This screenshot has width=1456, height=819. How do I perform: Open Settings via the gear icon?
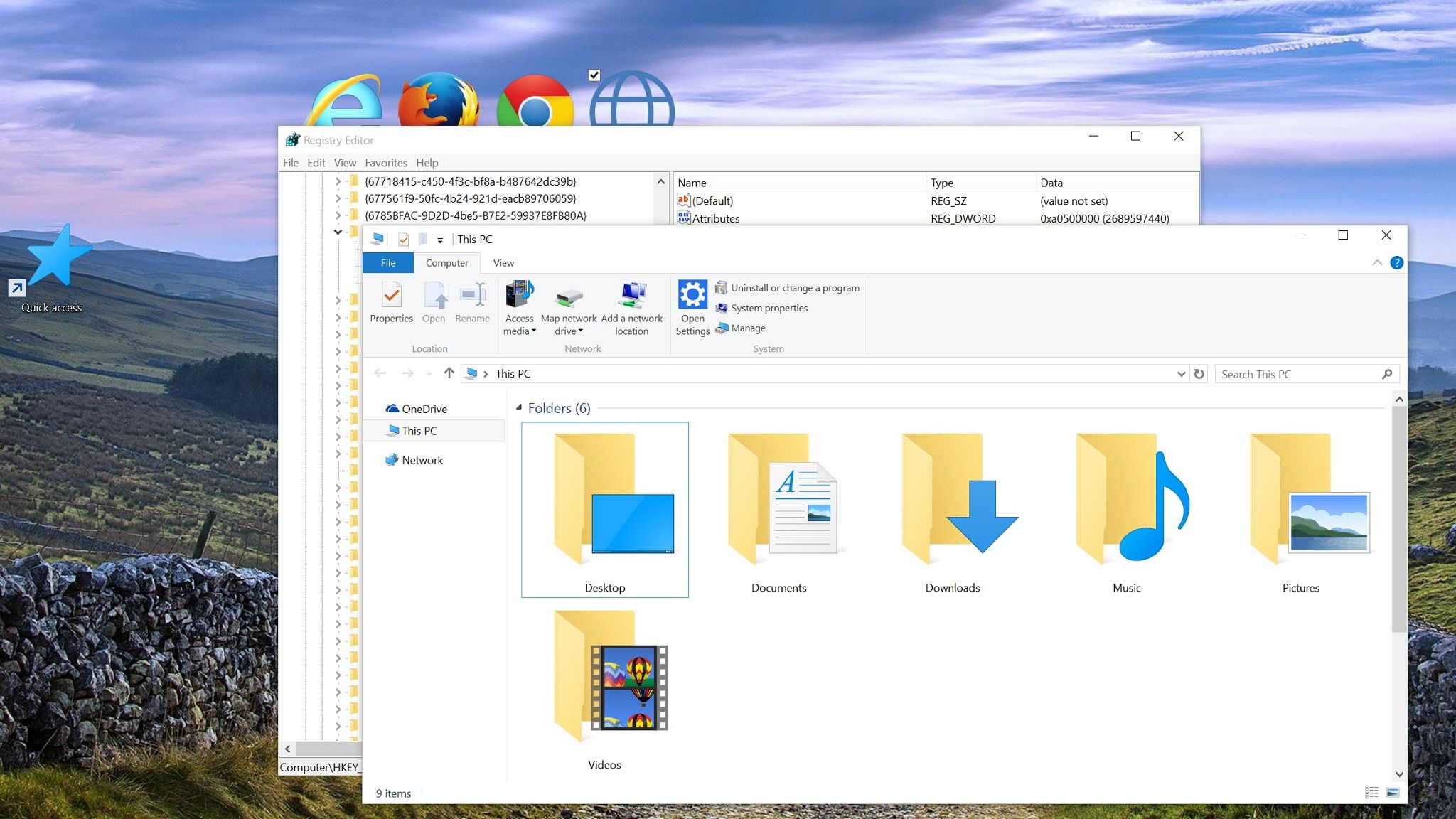(692, 294)
